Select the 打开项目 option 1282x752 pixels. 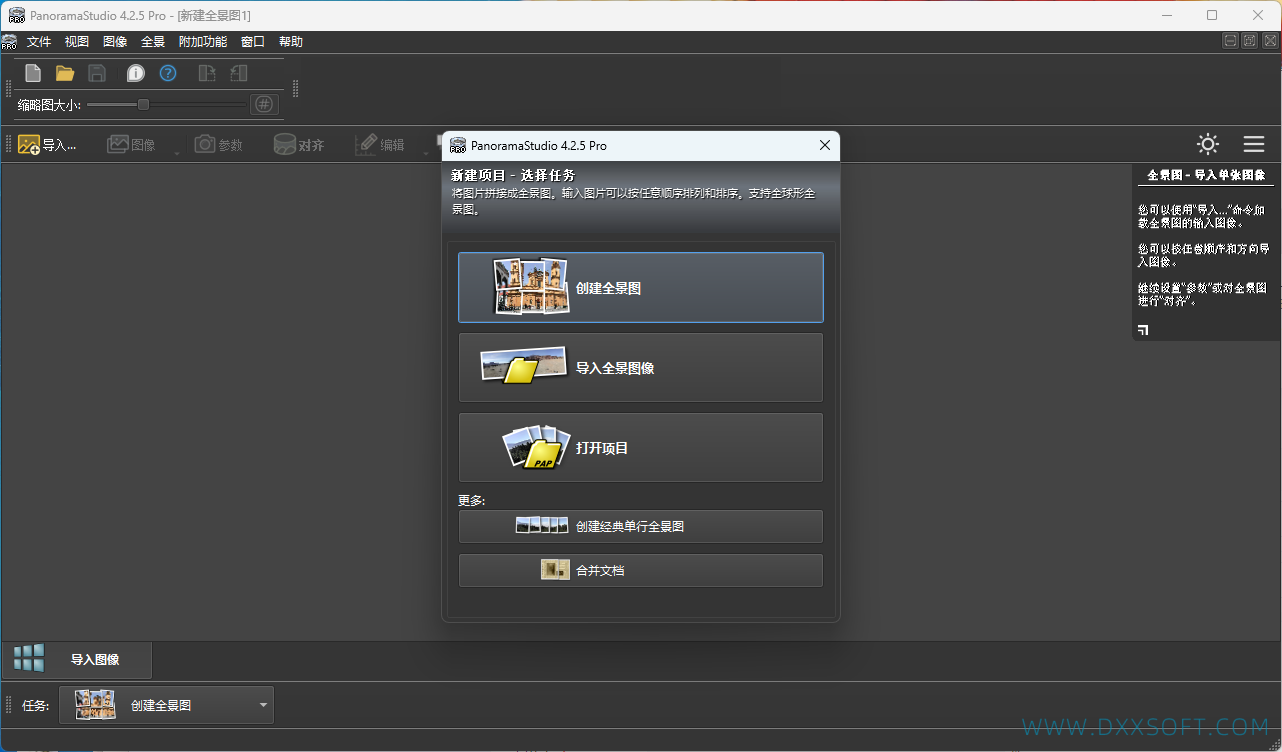pyautogui.click(x=641, y=448)
